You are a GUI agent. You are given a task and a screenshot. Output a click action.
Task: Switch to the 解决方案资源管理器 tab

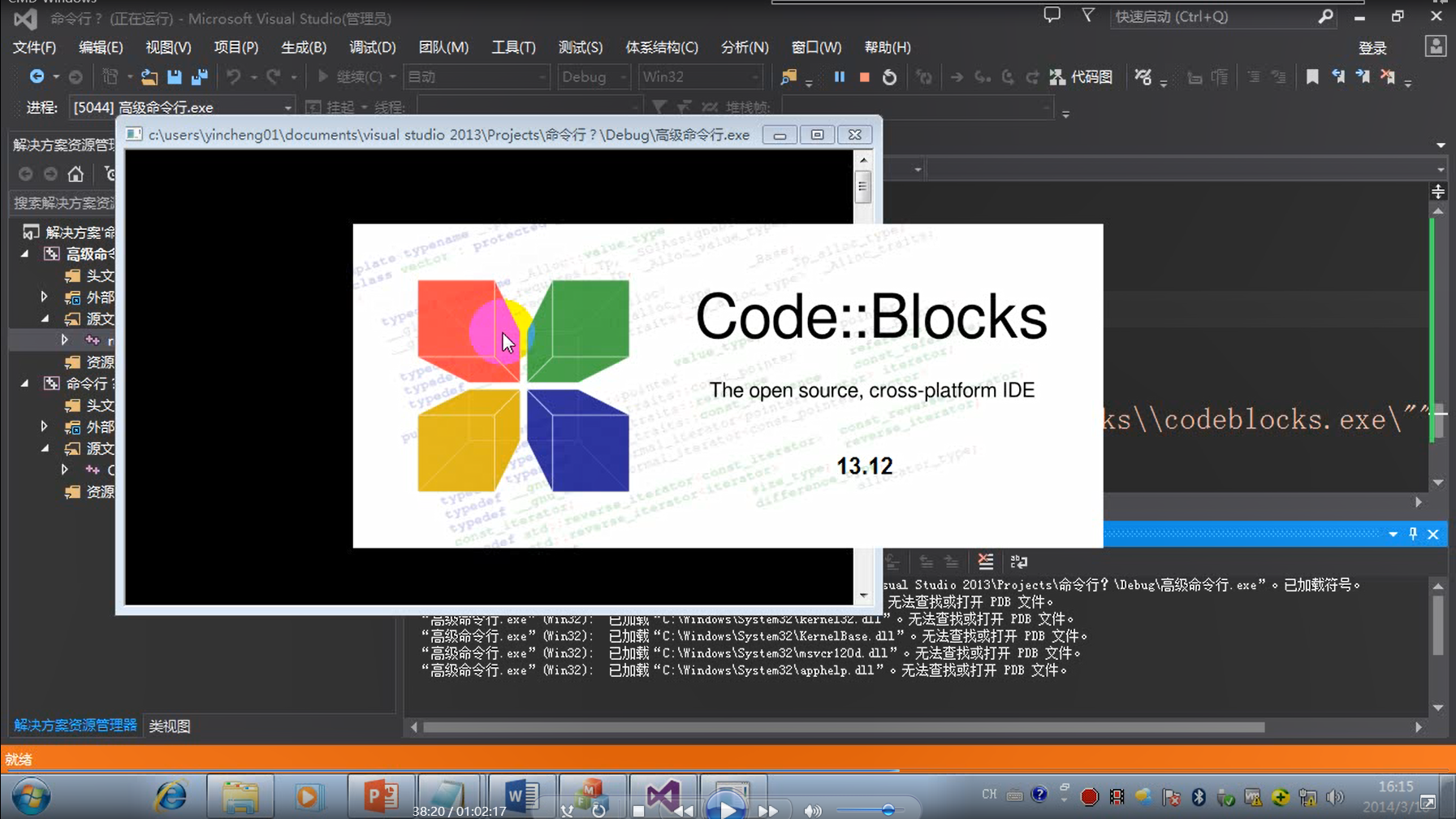[75, 726]
